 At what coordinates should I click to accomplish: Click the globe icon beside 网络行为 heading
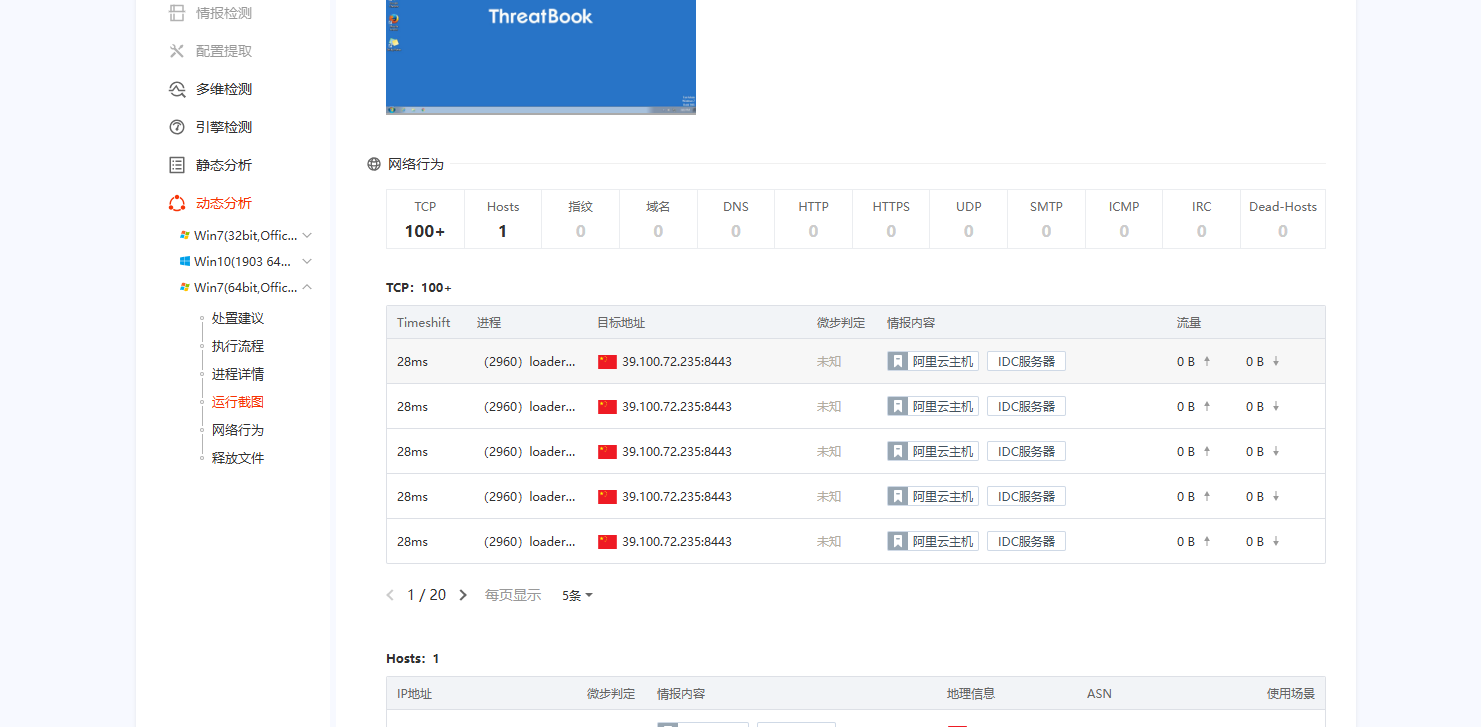[x=374, y=164]
